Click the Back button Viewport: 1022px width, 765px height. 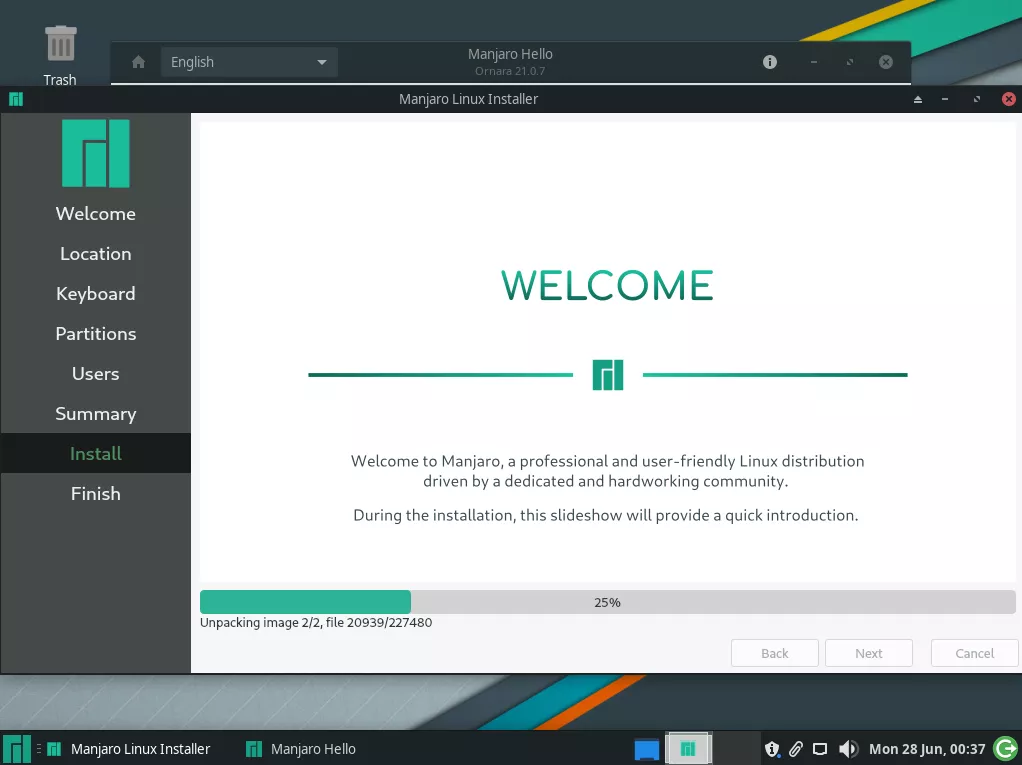(774, 653)
